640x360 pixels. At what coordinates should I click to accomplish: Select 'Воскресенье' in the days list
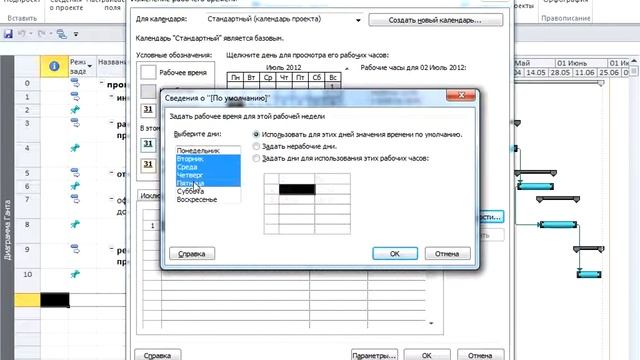(x=208, y=200)
